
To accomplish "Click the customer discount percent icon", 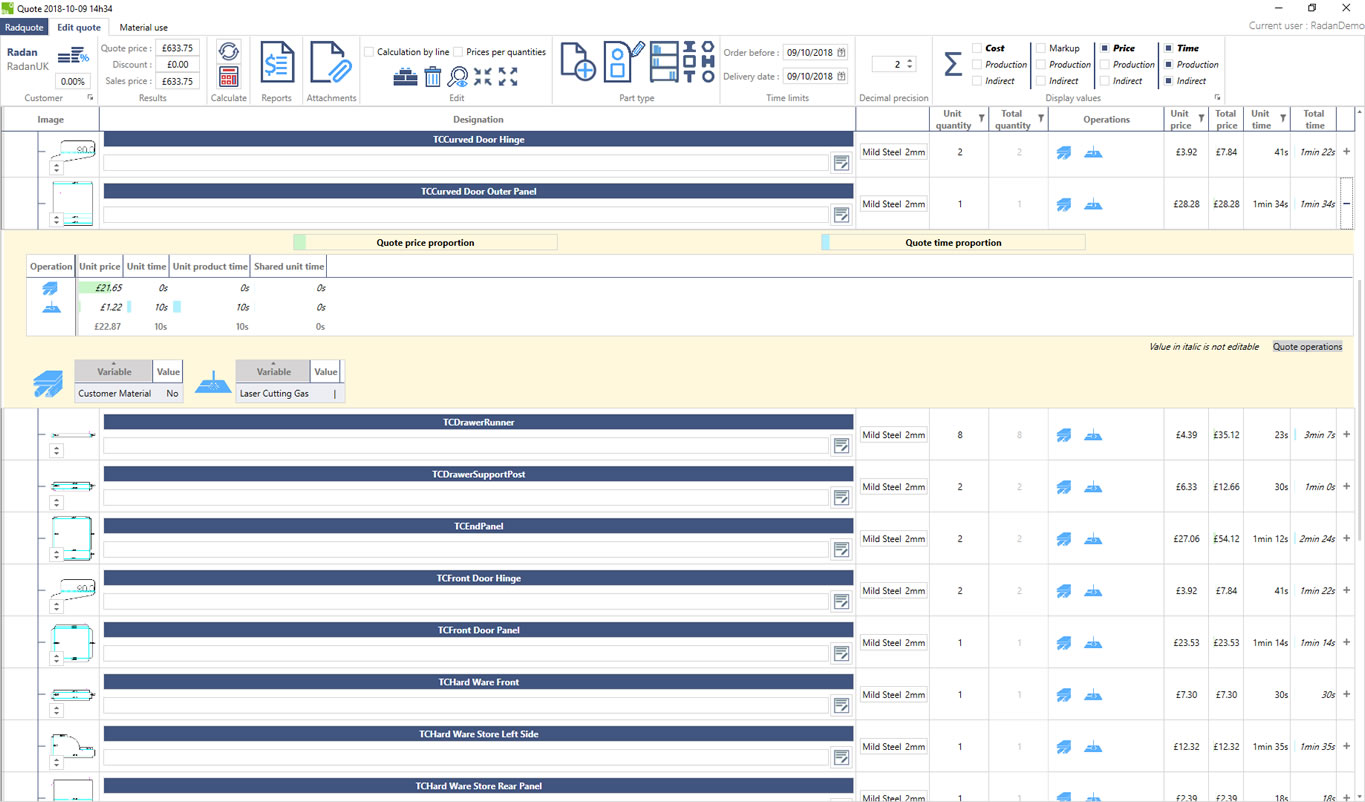I will tap(73, 57).
